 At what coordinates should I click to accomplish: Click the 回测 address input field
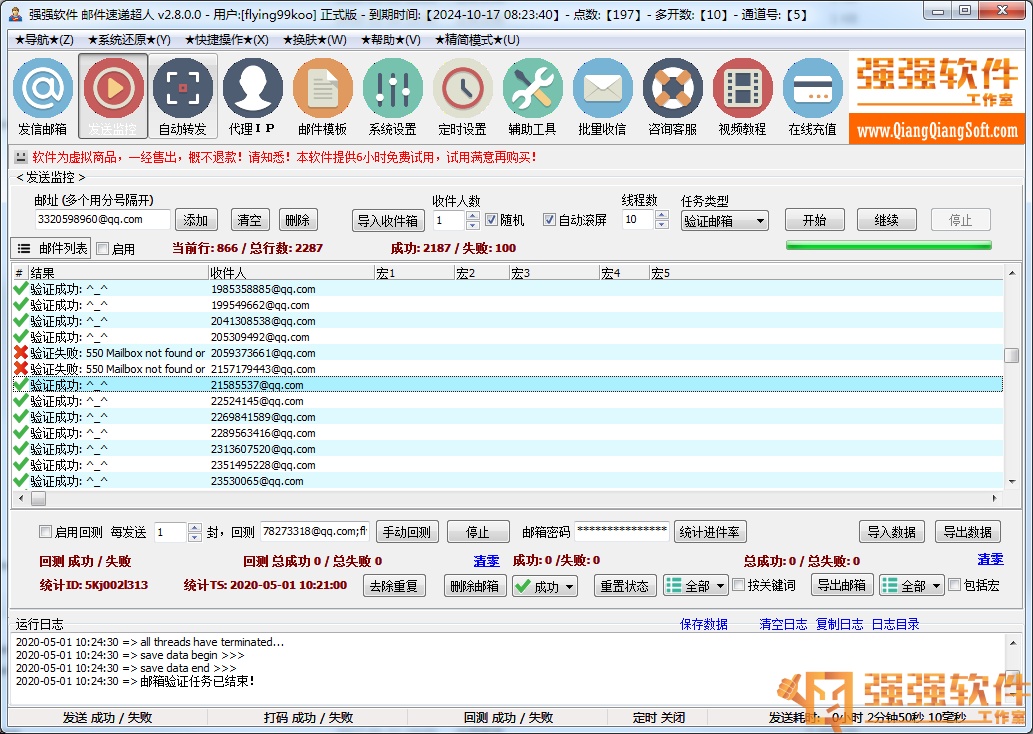[x=315, y=531]
